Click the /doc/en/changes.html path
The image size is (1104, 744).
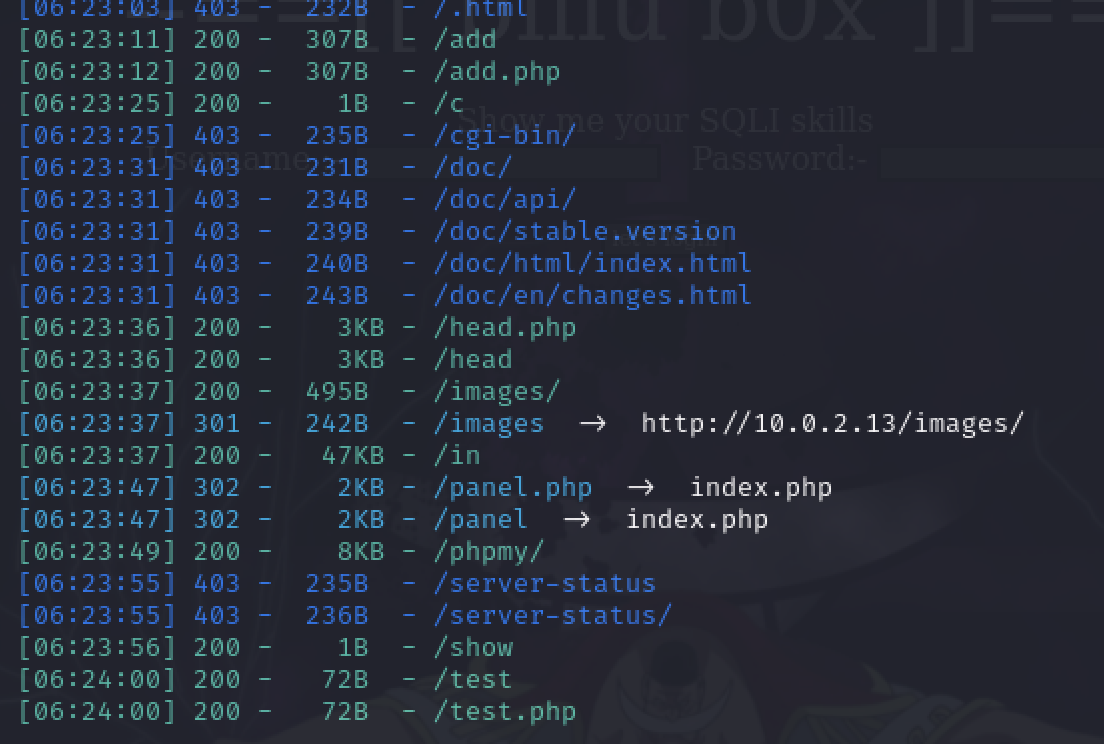coord(593,296)
